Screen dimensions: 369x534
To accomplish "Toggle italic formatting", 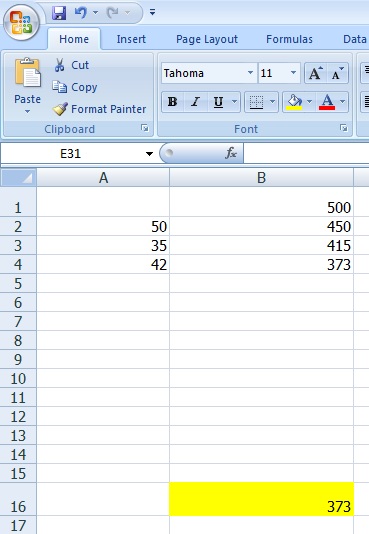I will pos(195,101).
